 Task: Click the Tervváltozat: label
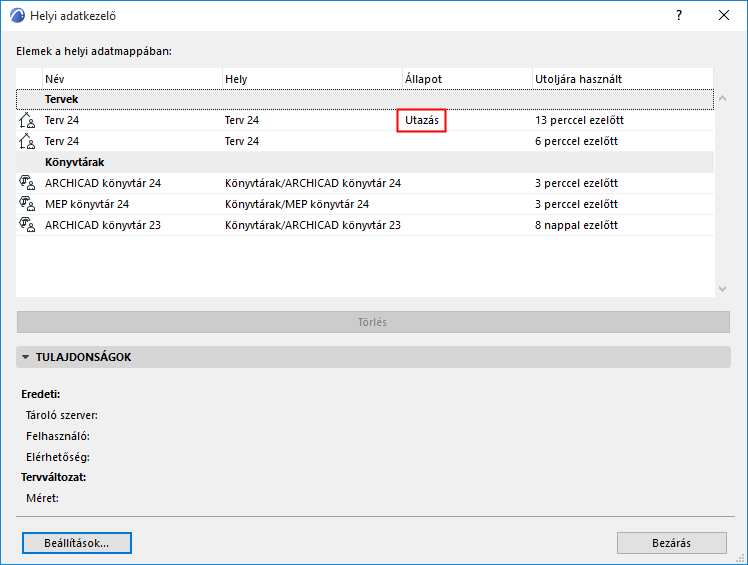(53, 477)
